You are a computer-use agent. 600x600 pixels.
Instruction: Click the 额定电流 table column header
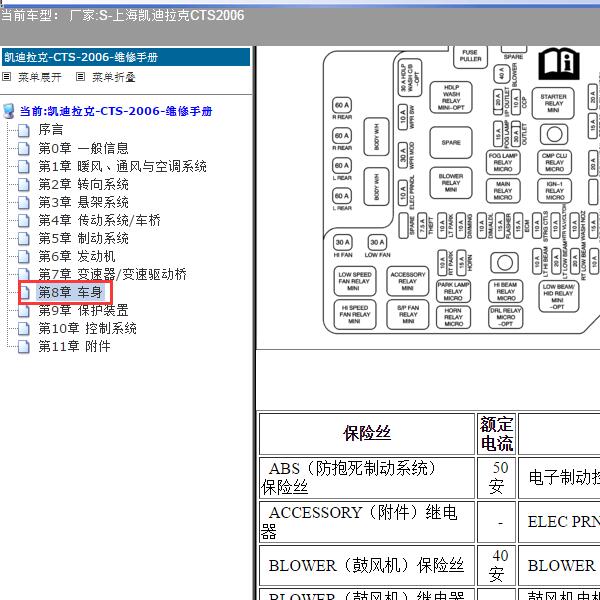pos(496,434)
